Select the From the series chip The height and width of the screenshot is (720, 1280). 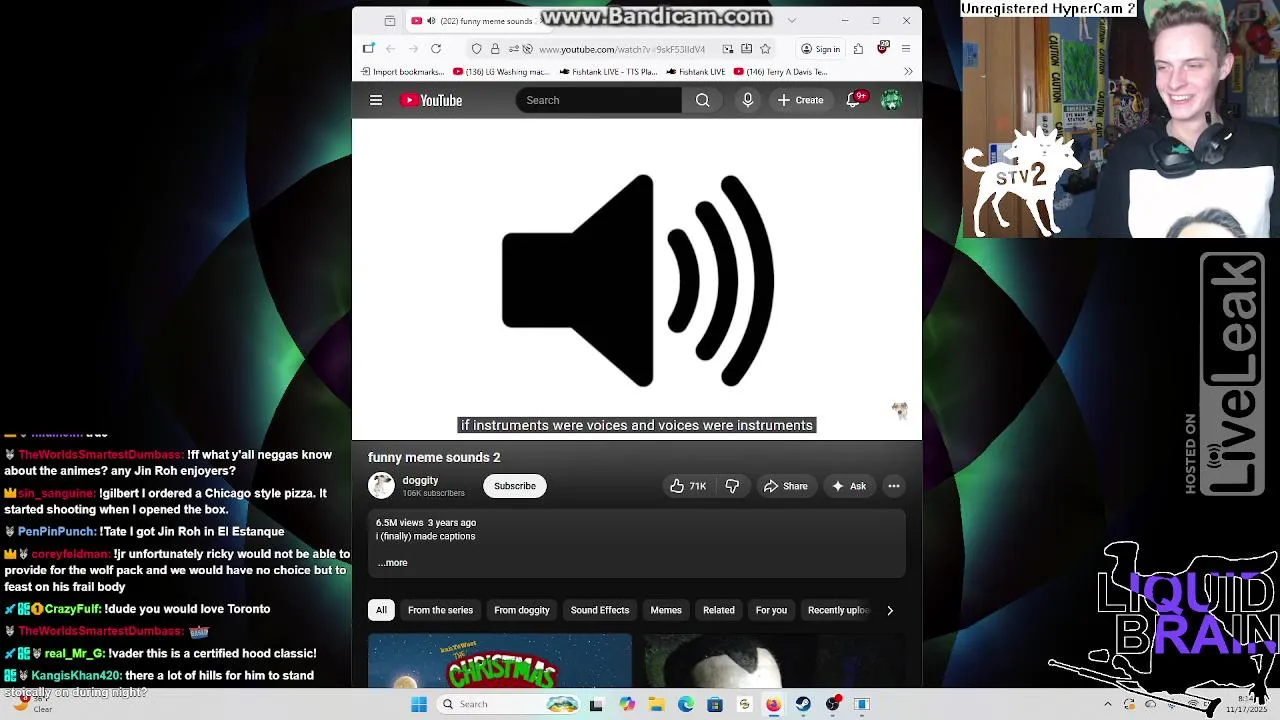[x=440, y=610]
